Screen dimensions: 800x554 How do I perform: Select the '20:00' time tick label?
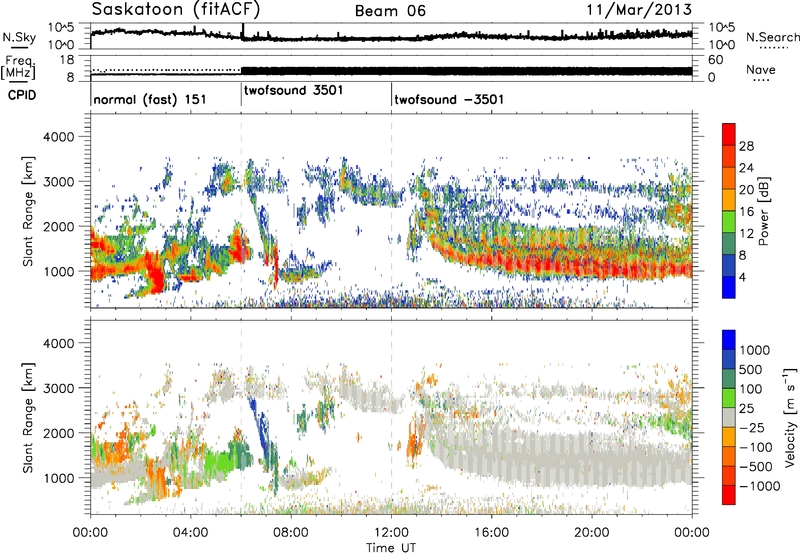coord(591,533)
